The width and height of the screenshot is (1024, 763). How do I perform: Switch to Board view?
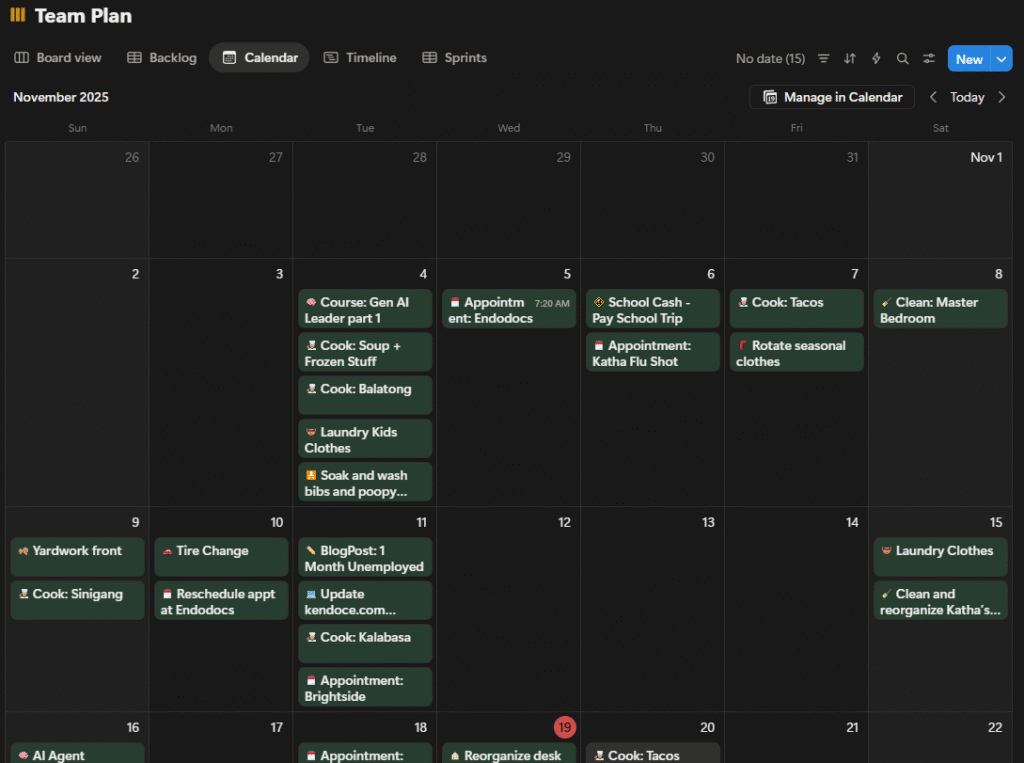tap(57, 58)
